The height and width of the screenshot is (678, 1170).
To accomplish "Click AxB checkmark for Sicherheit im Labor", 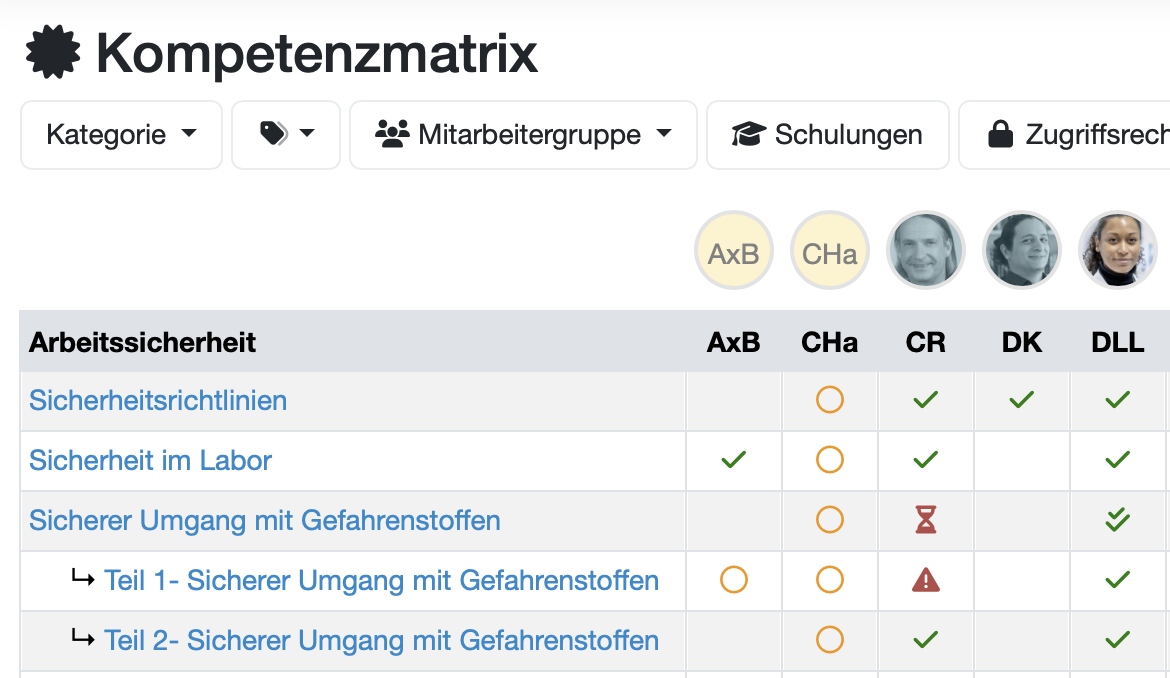I will (734, 460).
